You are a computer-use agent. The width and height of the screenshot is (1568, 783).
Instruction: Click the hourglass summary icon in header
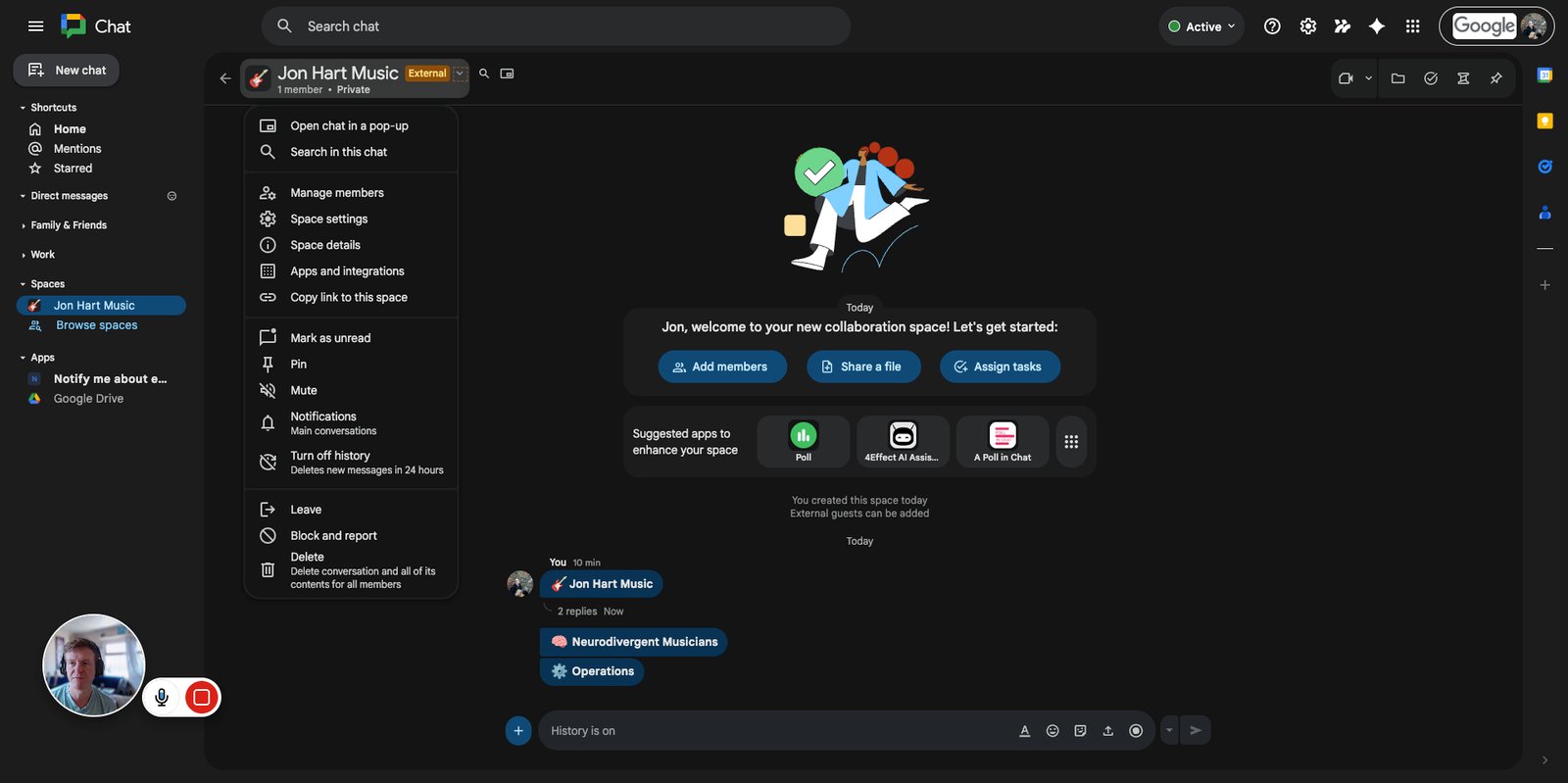coord(1463,78)
